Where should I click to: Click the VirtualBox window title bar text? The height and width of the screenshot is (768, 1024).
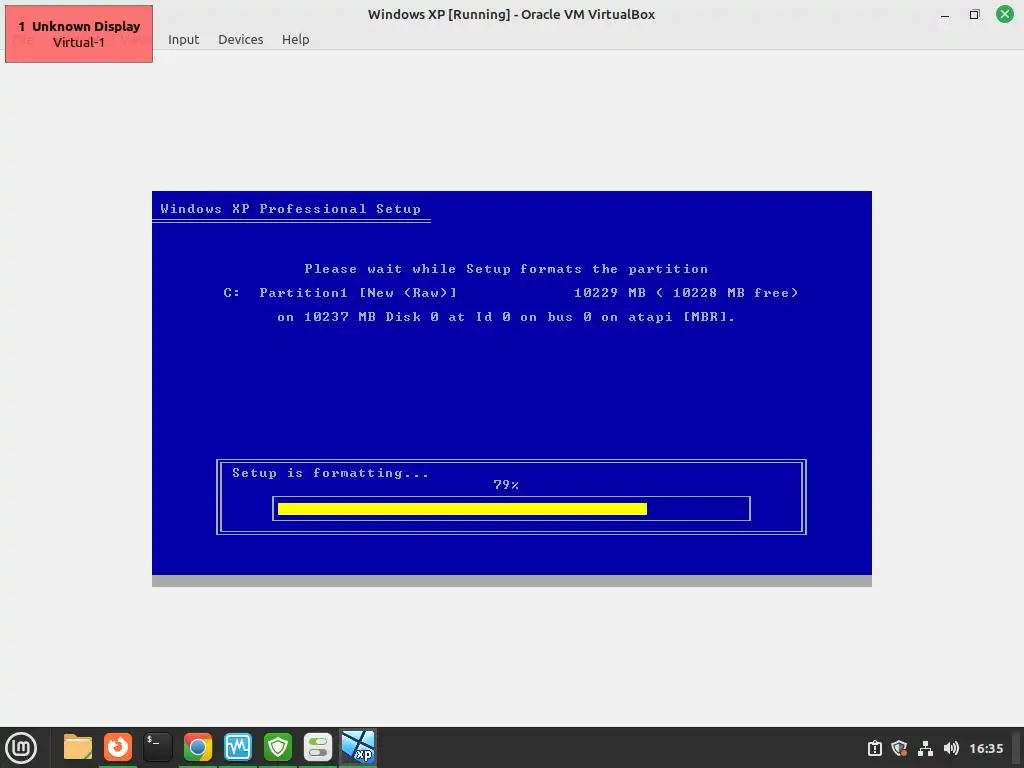[511, 14]
